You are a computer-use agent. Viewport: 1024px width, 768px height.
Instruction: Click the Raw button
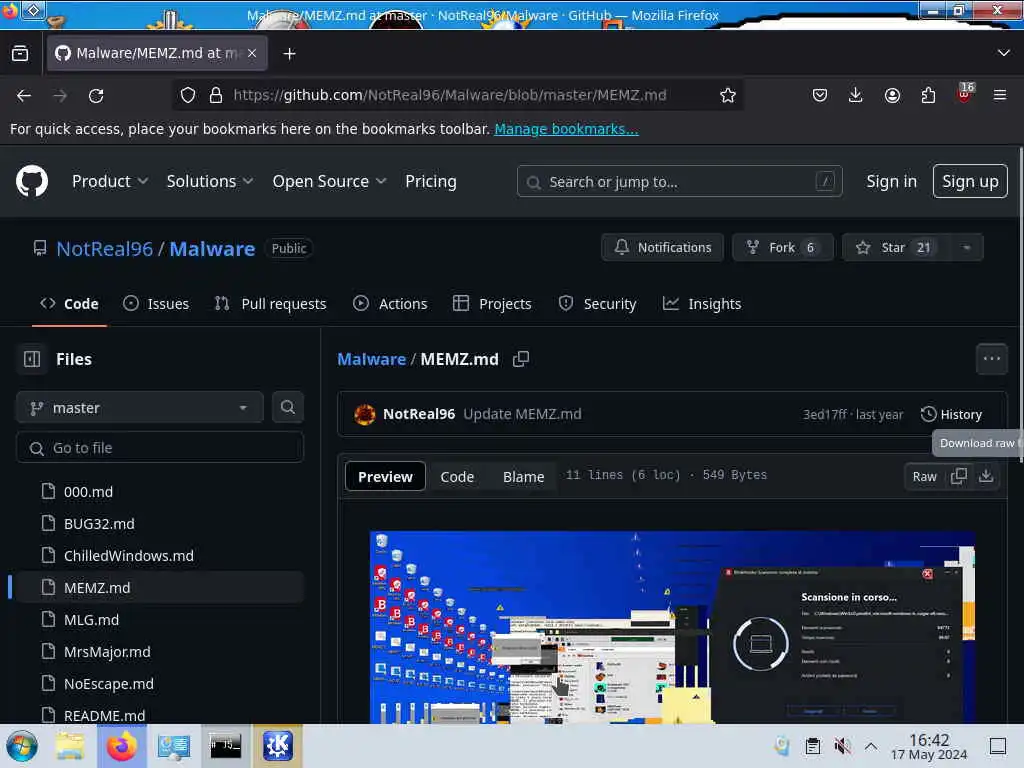[924, 476]
